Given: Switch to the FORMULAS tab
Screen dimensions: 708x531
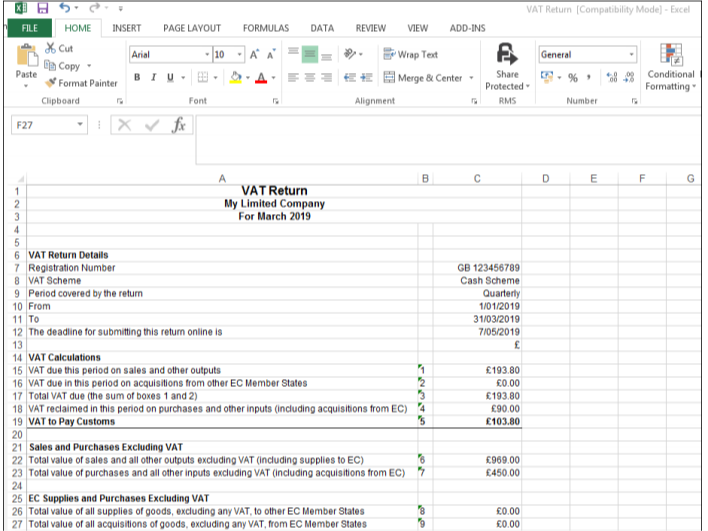Looking at the screenshot, I should tap(266, 28).
